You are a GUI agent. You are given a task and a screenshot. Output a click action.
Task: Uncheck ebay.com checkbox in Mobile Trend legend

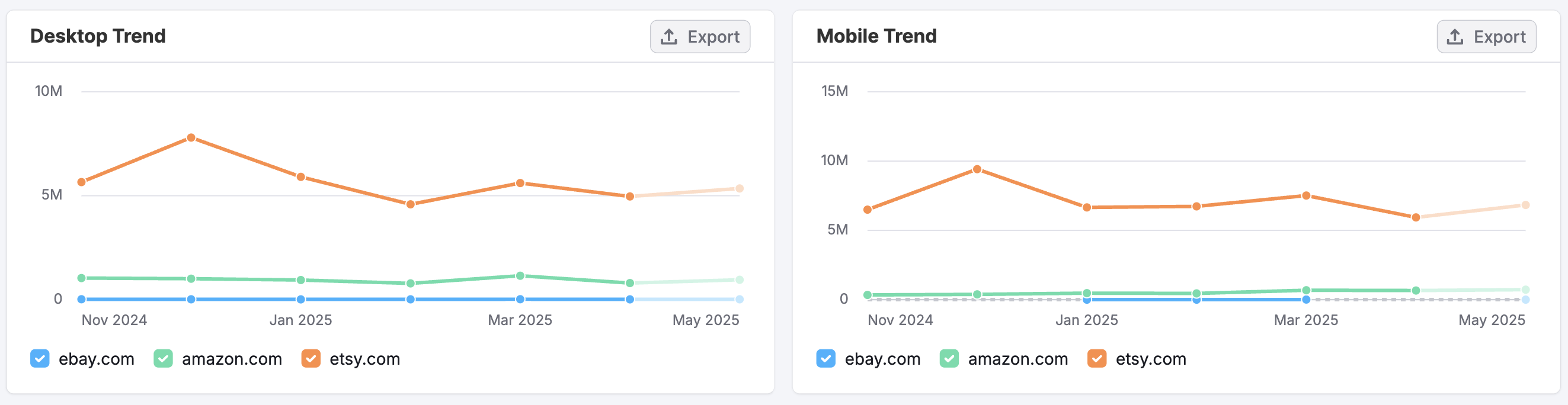(826, 359)
